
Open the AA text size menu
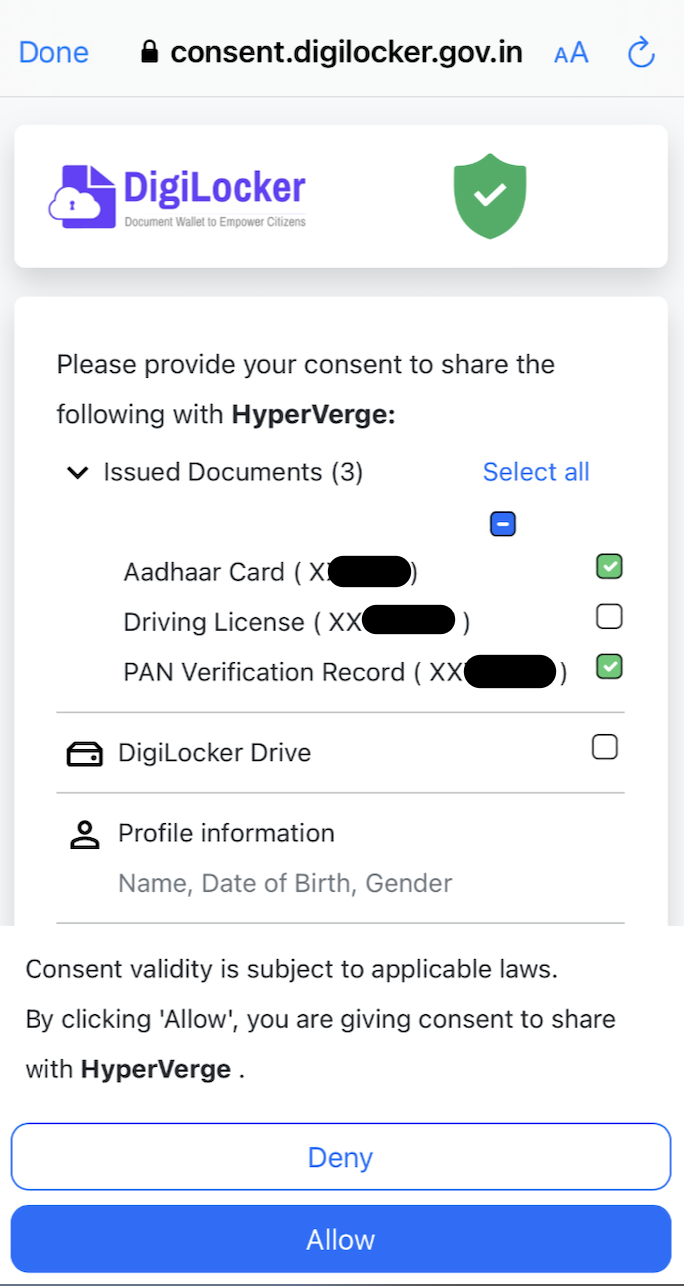pos(571,53)
